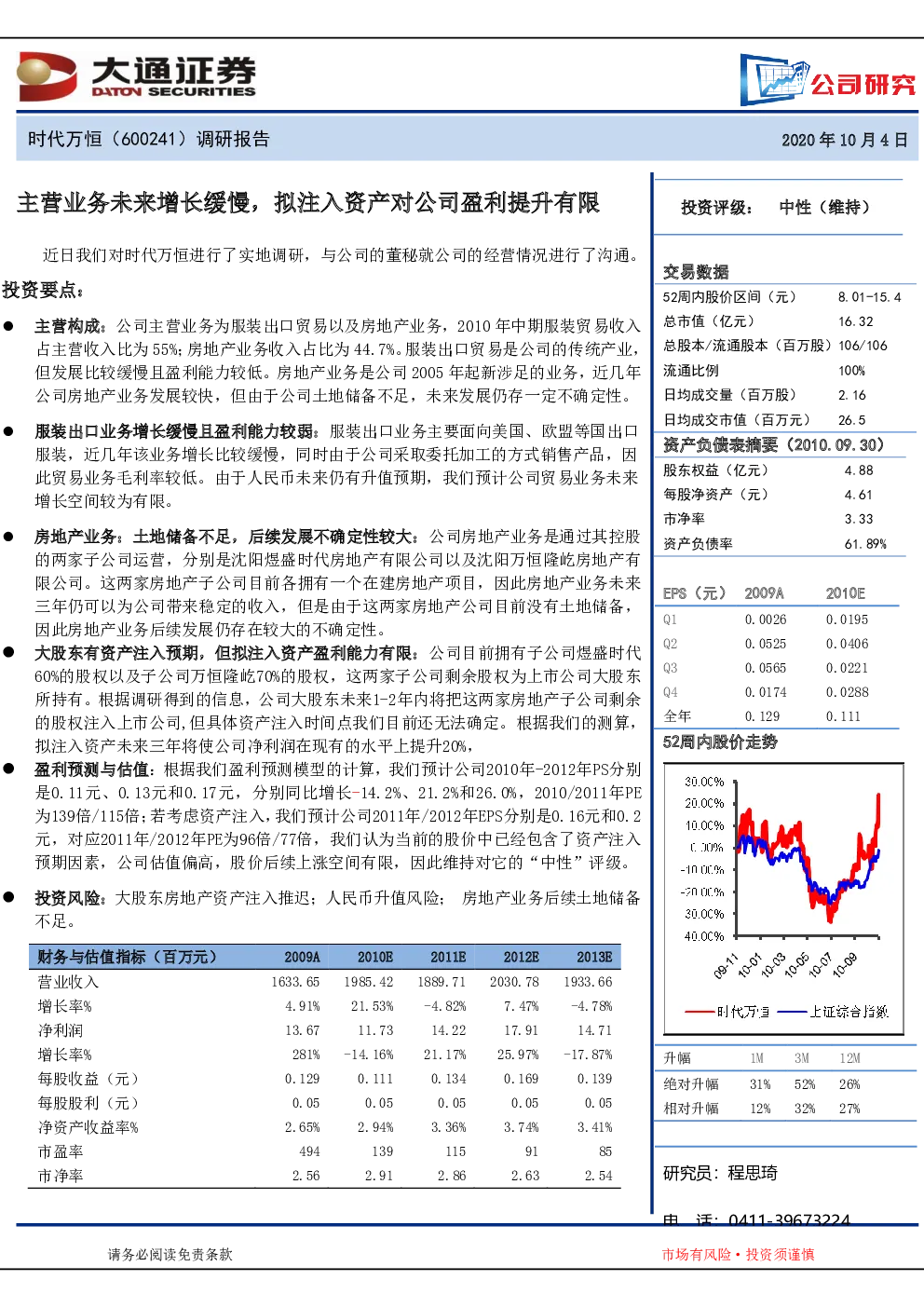This screenshot has height=1307, width=924.
Task: Click 52周内股价走势 chart heading
Action: pyautogui.click(x=720, y=742)
